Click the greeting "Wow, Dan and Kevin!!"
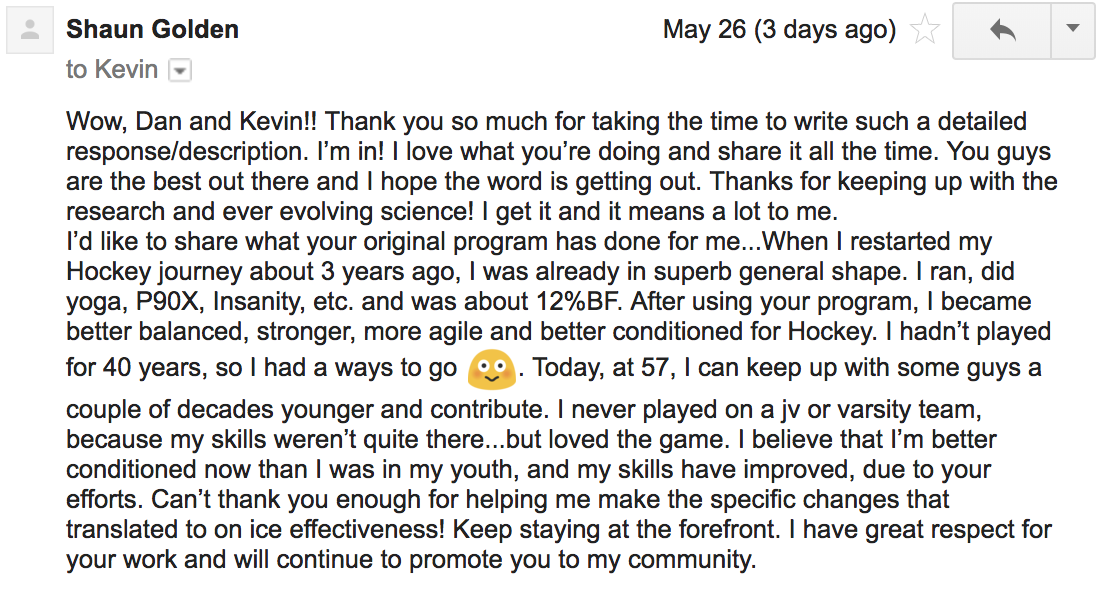1104x594 pixels. pos(192,121)
